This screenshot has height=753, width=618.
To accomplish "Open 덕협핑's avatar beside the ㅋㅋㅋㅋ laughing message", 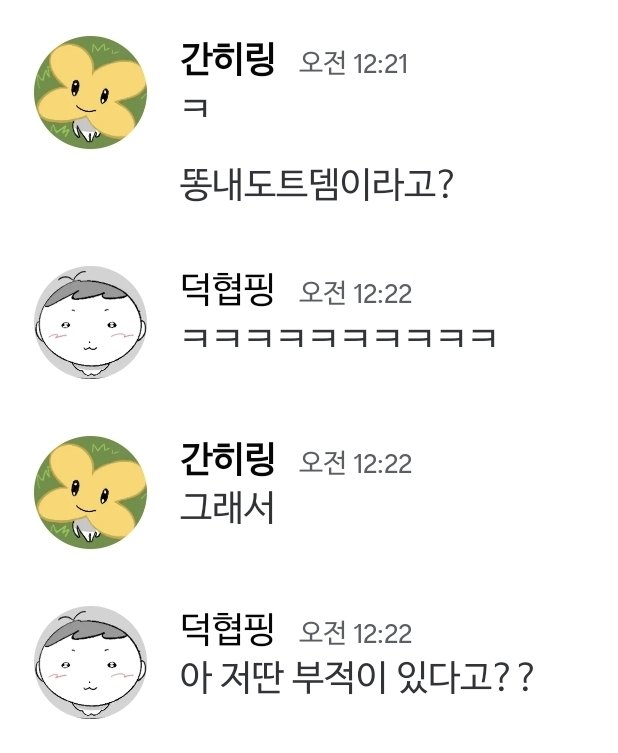I will [90, 322].
